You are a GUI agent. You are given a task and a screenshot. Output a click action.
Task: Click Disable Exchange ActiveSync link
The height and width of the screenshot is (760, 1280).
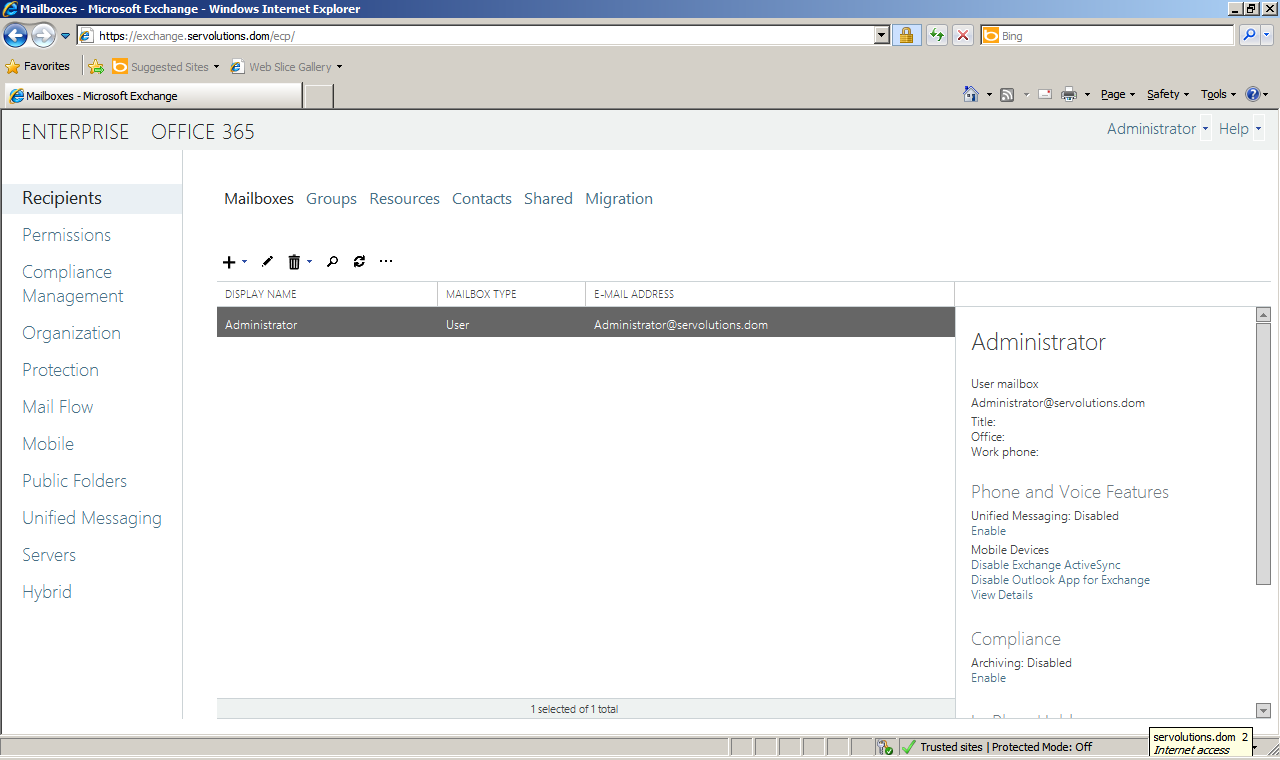coord(1046,565)
